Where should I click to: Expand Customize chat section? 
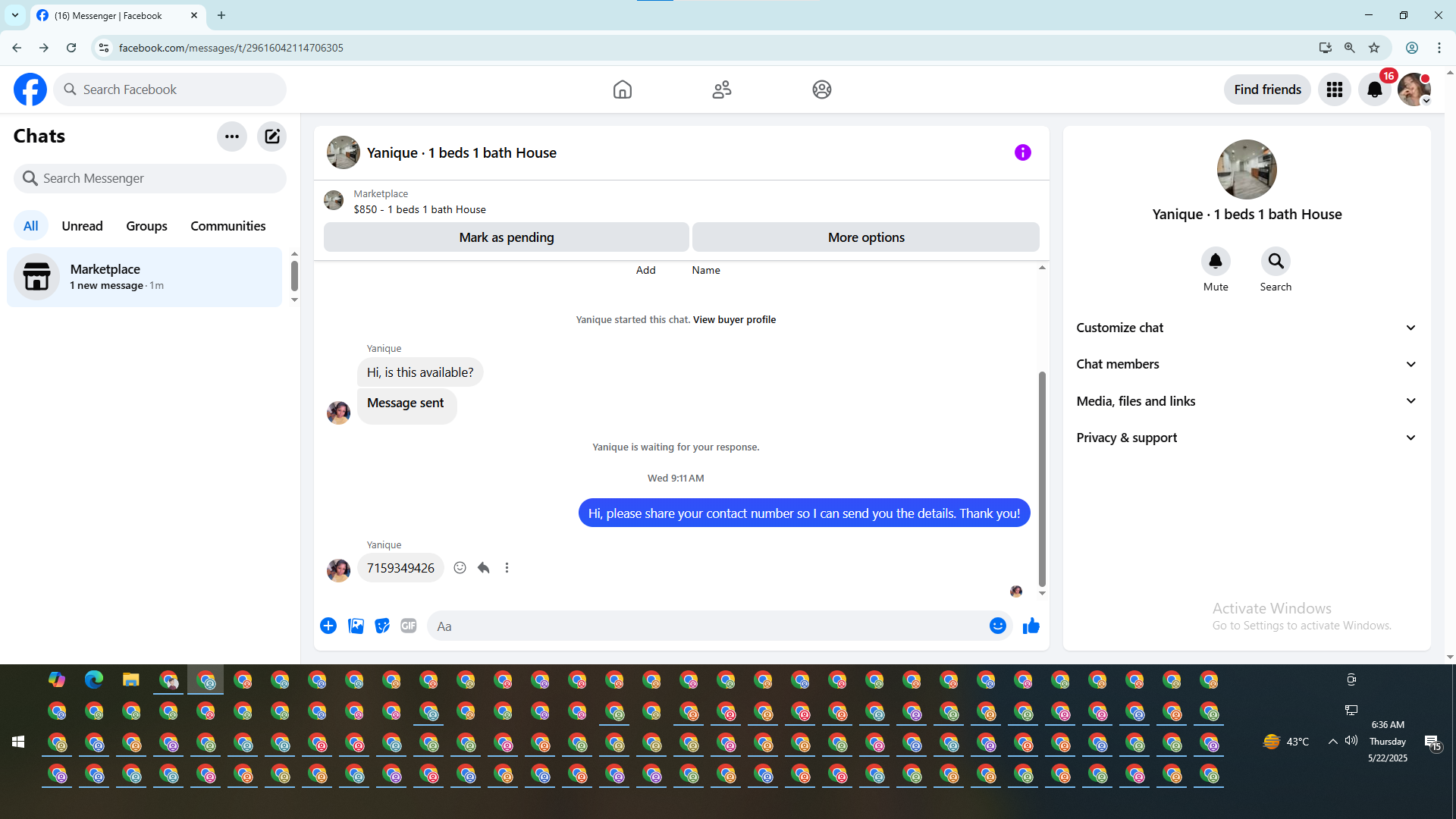pyautogui.click(x=1247, y=328)
